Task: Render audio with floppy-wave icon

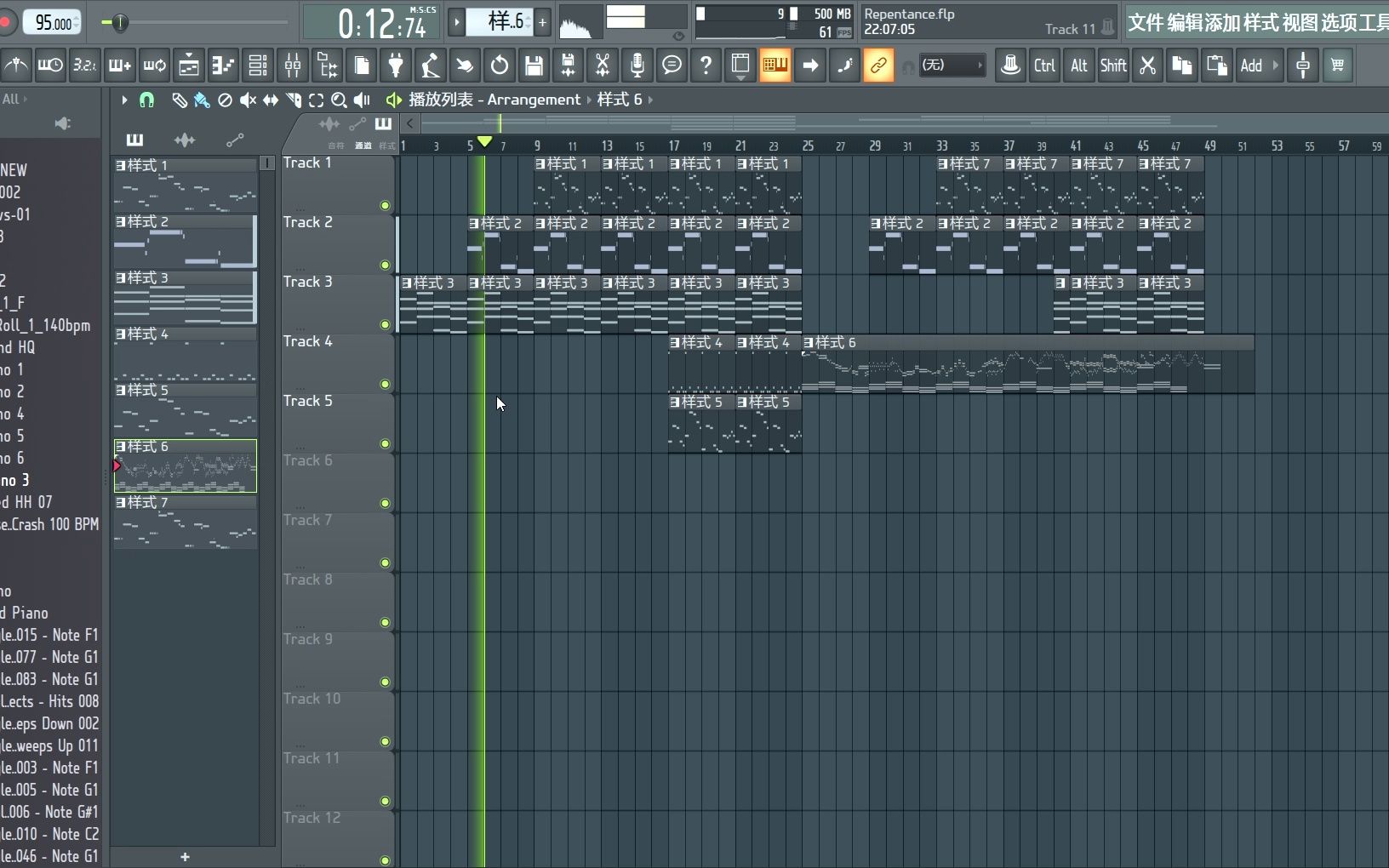Action: coord(569,66)
